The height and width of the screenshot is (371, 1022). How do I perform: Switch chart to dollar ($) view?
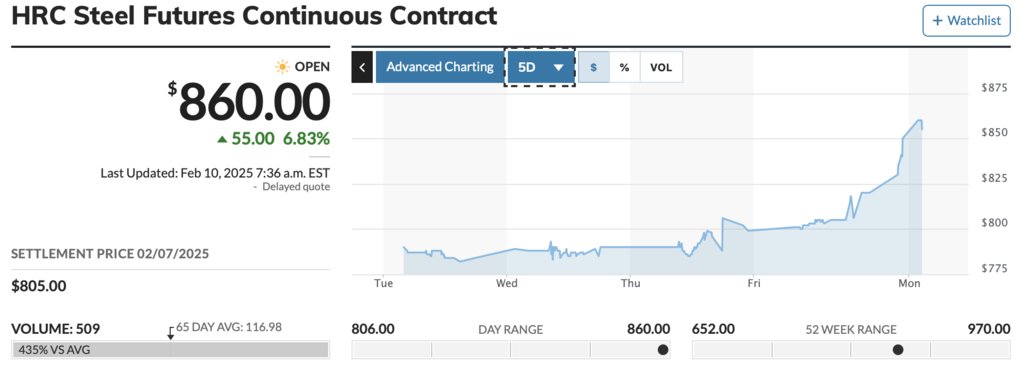pyautogui.click(x=594, y=67)
